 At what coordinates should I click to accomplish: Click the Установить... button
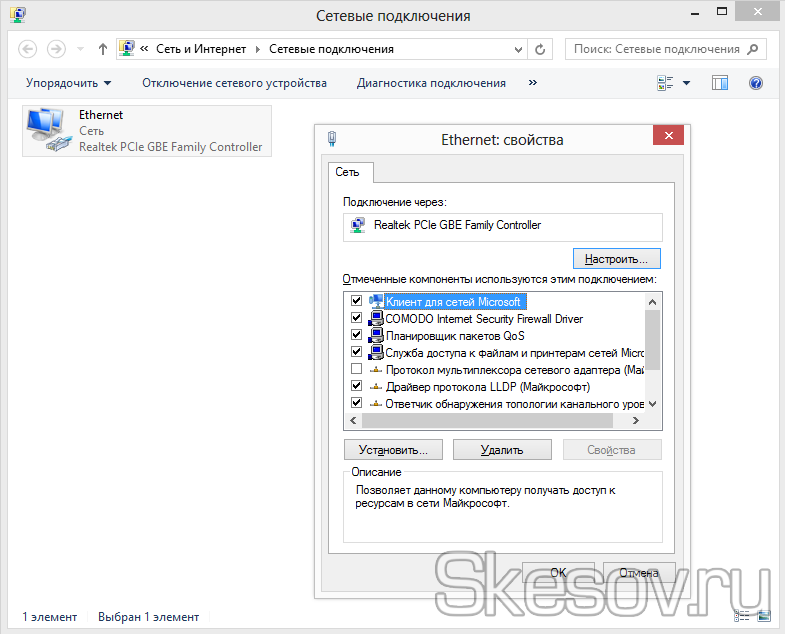coord(394,450)
